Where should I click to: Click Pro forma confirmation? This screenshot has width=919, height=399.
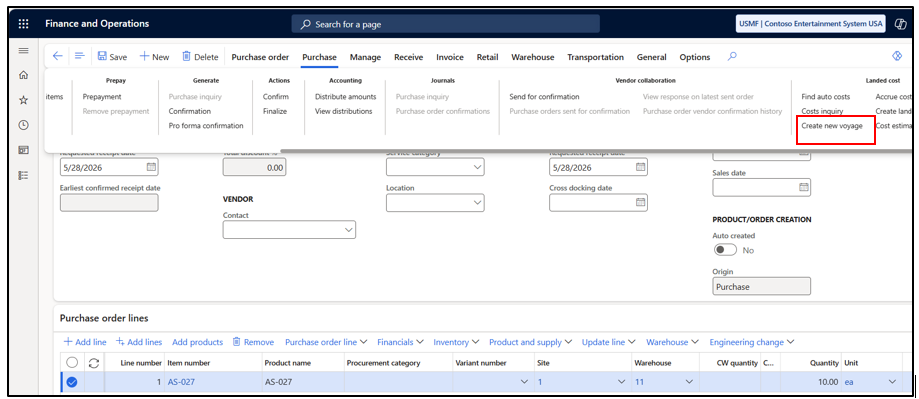[206, 125]
